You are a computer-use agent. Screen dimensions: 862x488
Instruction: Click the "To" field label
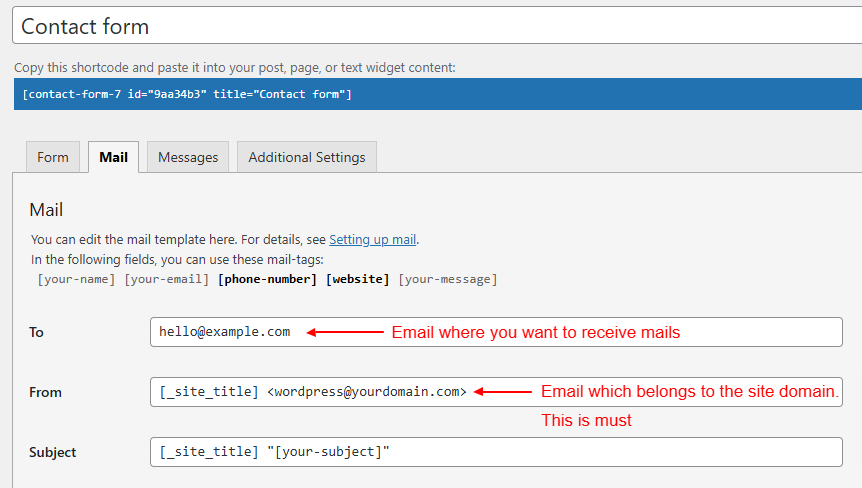click(37, 332)
